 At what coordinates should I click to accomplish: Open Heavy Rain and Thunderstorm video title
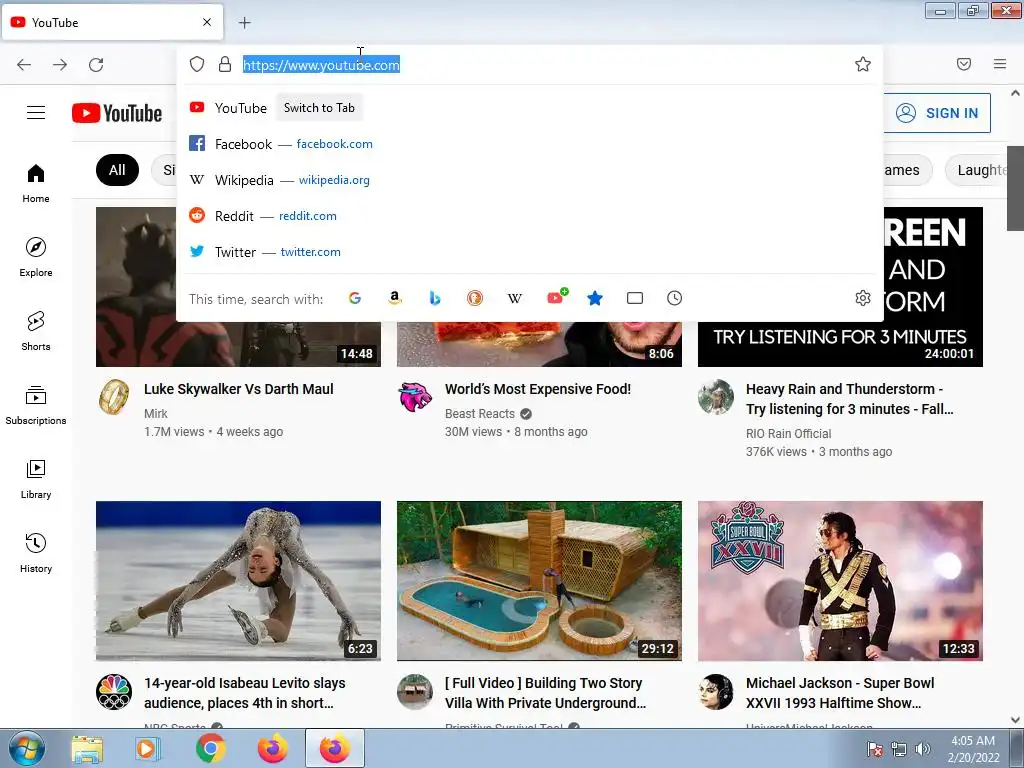[850, 399]
